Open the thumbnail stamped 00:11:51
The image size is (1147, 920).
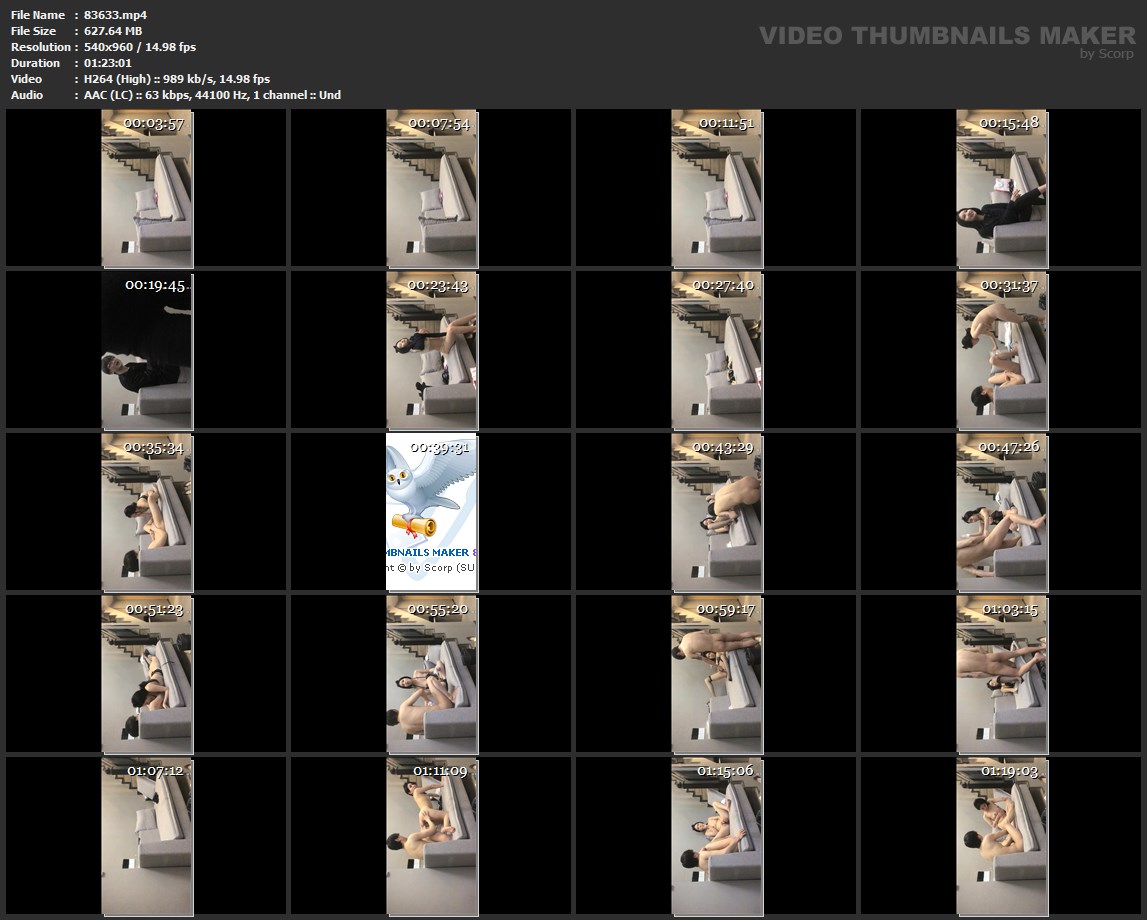[x=716, y=189]
